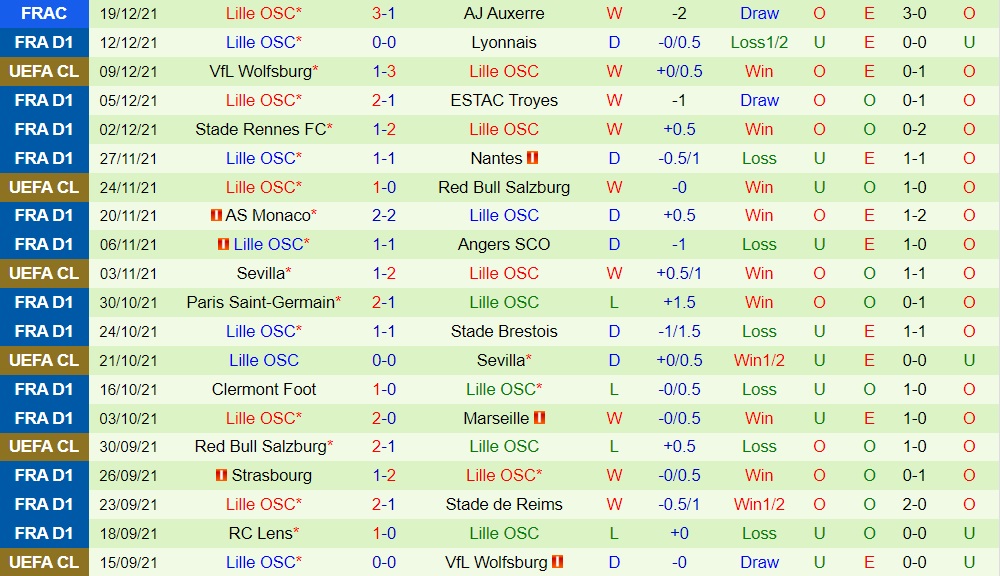Open the 2-1 score of PSG match
This screenshot has height=576, width=1000.
(x=384, y=302)
